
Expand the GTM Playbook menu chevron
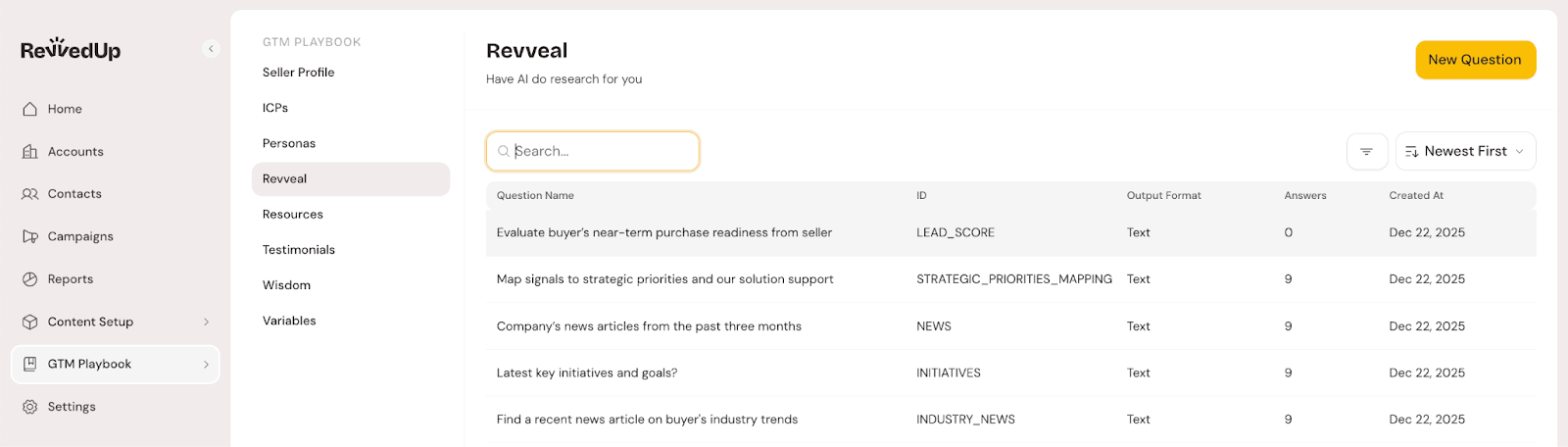206,365
